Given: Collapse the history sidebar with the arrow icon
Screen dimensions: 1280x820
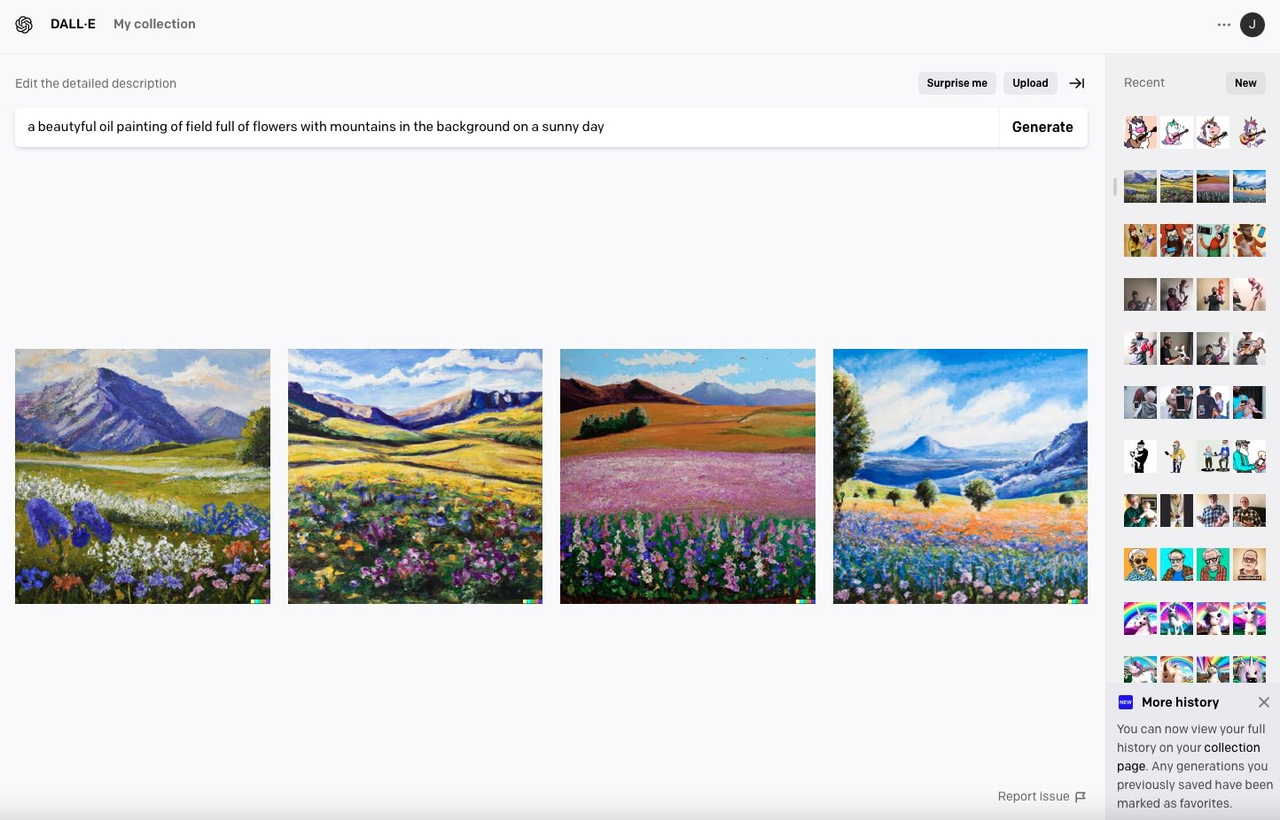Looking at the screenshot, I should [1077, 83].
